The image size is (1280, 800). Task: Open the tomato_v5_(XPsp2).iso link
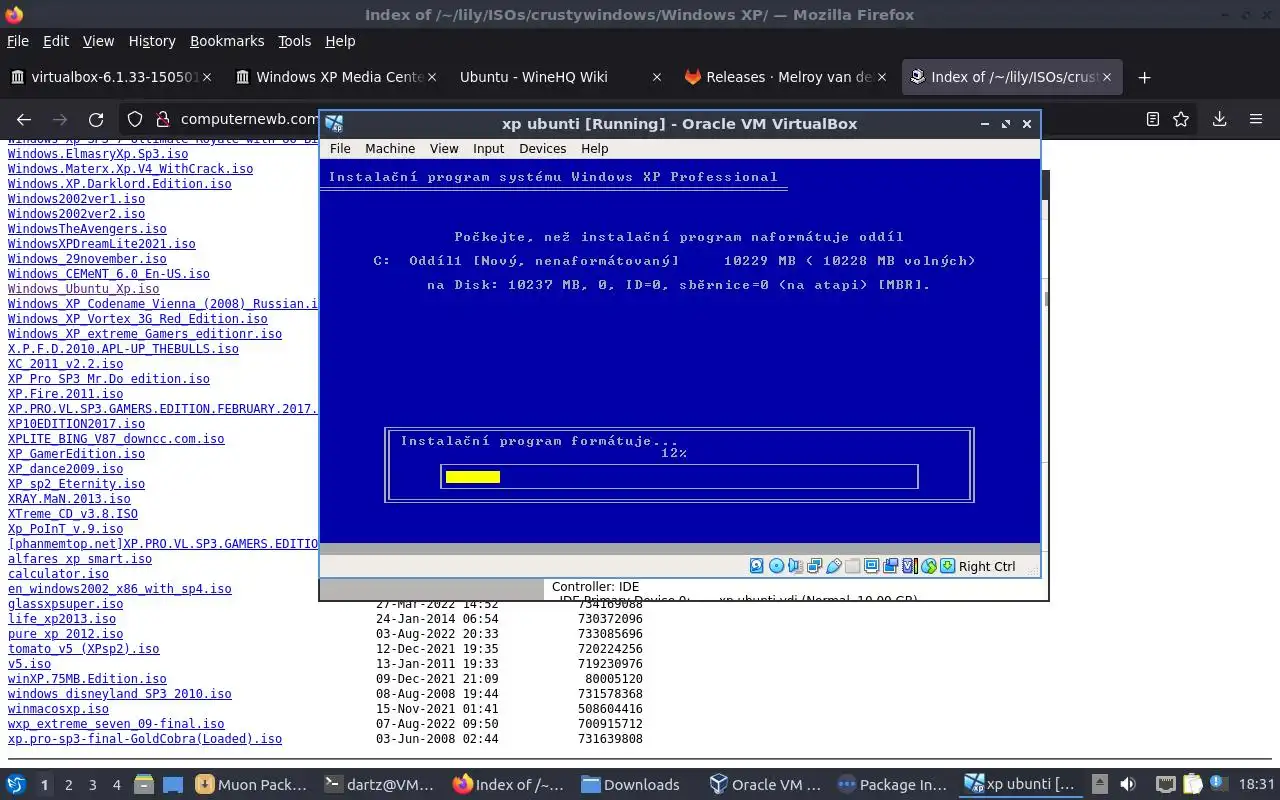[83, 649]
